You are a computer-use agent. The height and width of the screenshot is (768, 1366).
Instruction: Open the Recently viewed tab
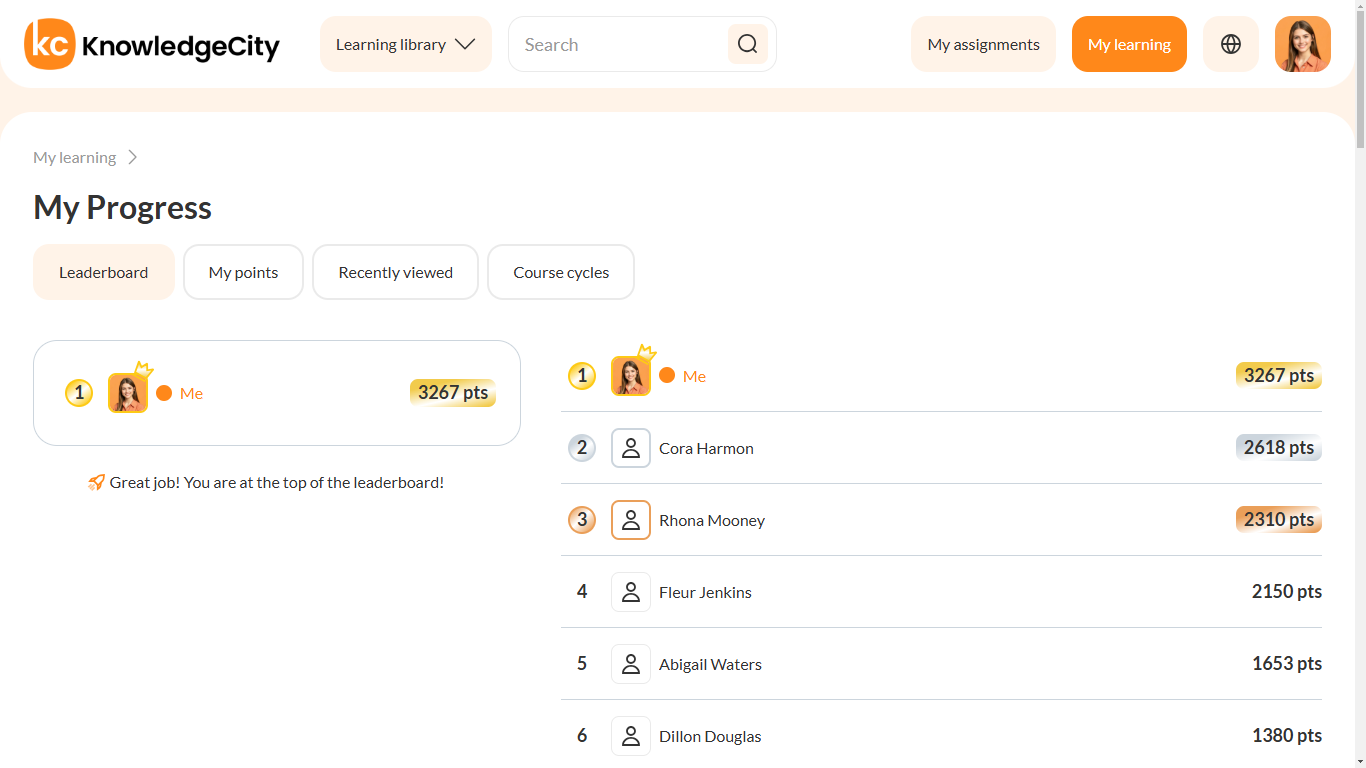(x=395, y=272)
